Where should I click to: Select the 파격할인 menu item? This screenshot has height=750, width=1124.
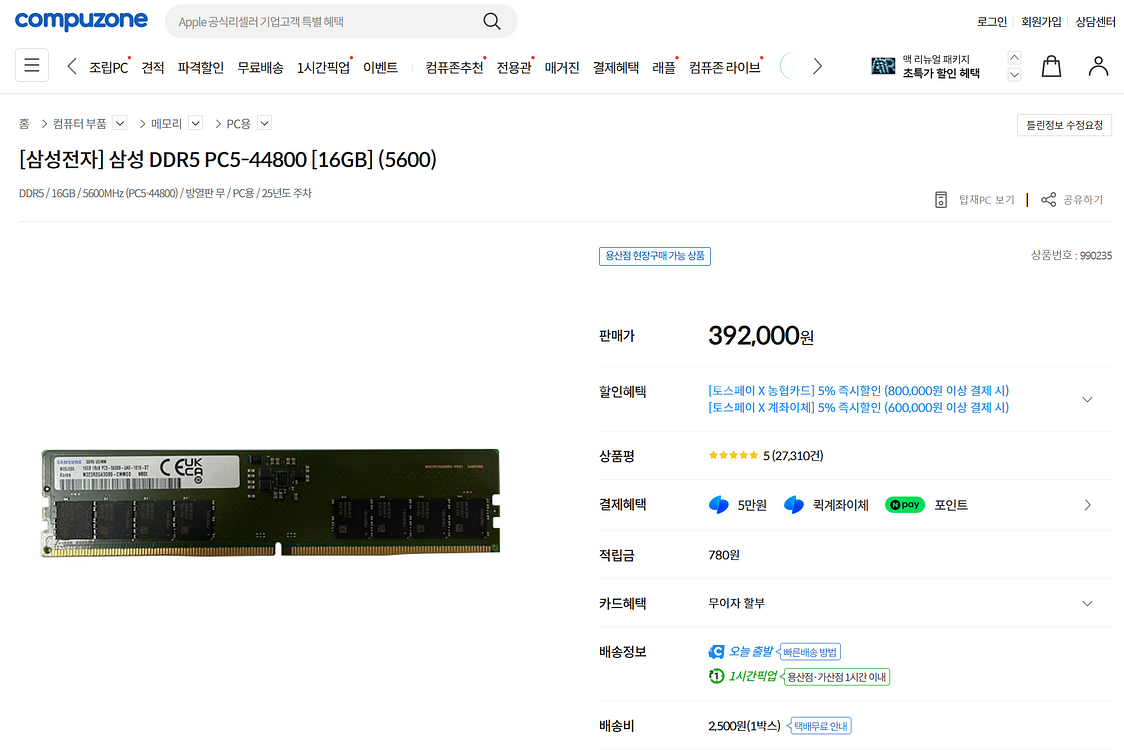tap(201, 68)
